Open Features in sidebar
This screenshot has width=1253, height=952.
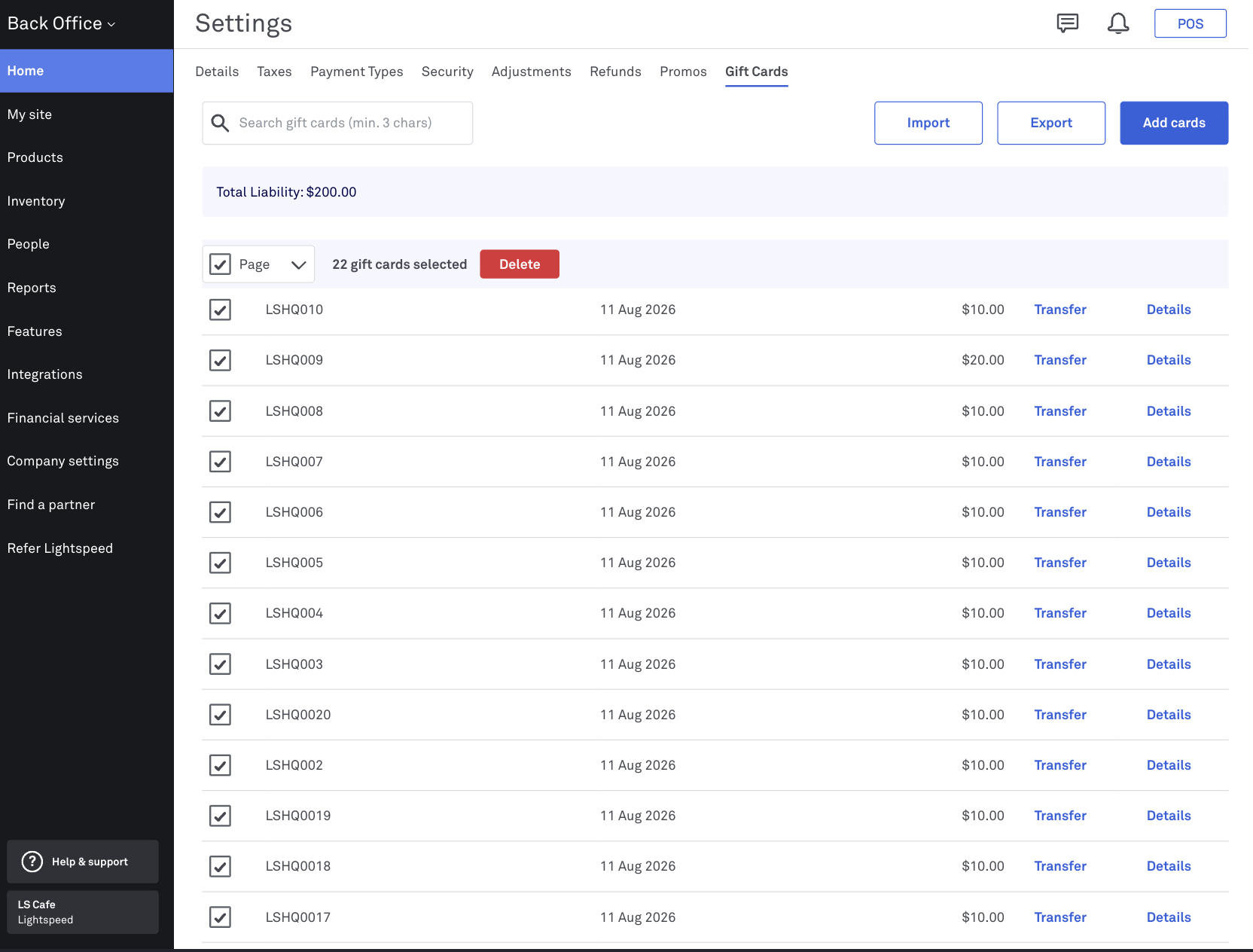pyautogui.click(x=87, y=331)
